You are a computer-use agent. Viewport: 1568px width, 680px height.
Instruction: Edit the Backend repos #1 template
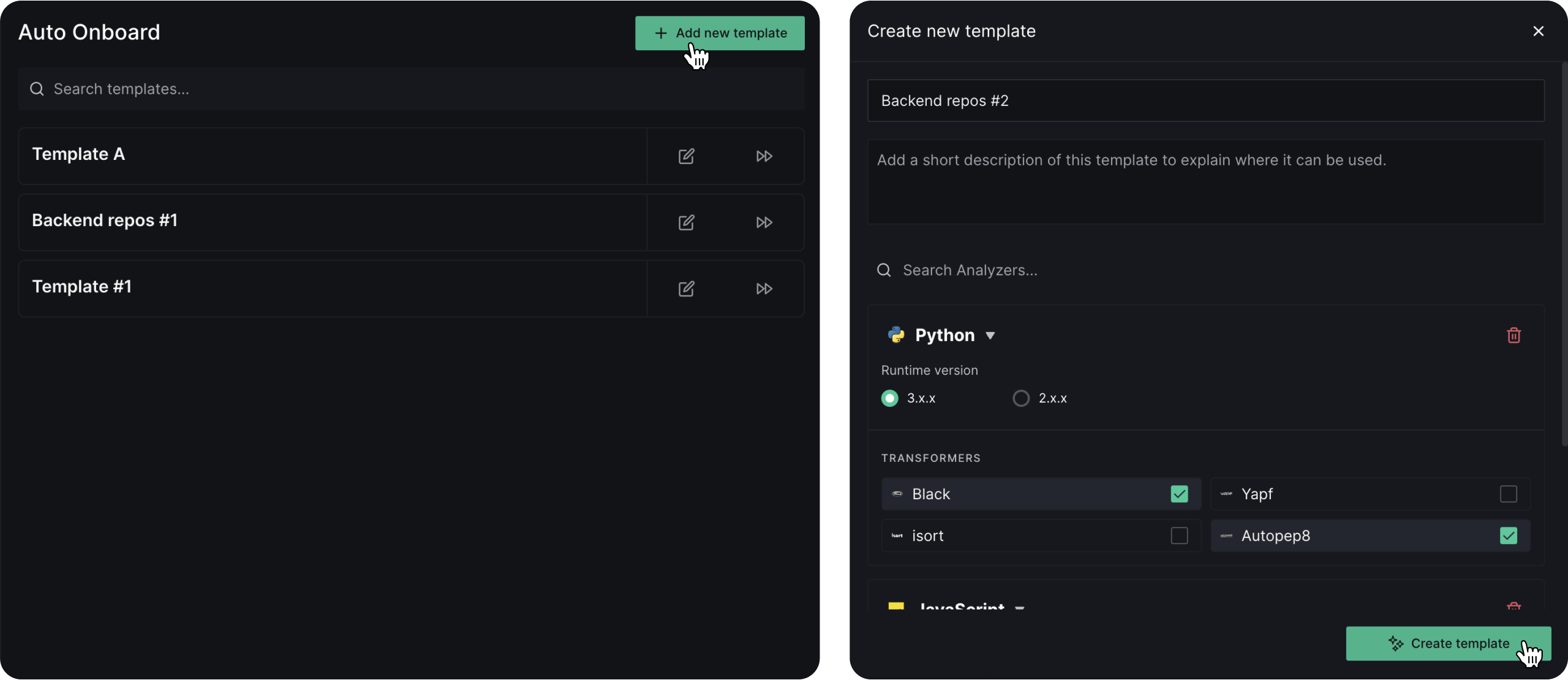click(686, 222)
